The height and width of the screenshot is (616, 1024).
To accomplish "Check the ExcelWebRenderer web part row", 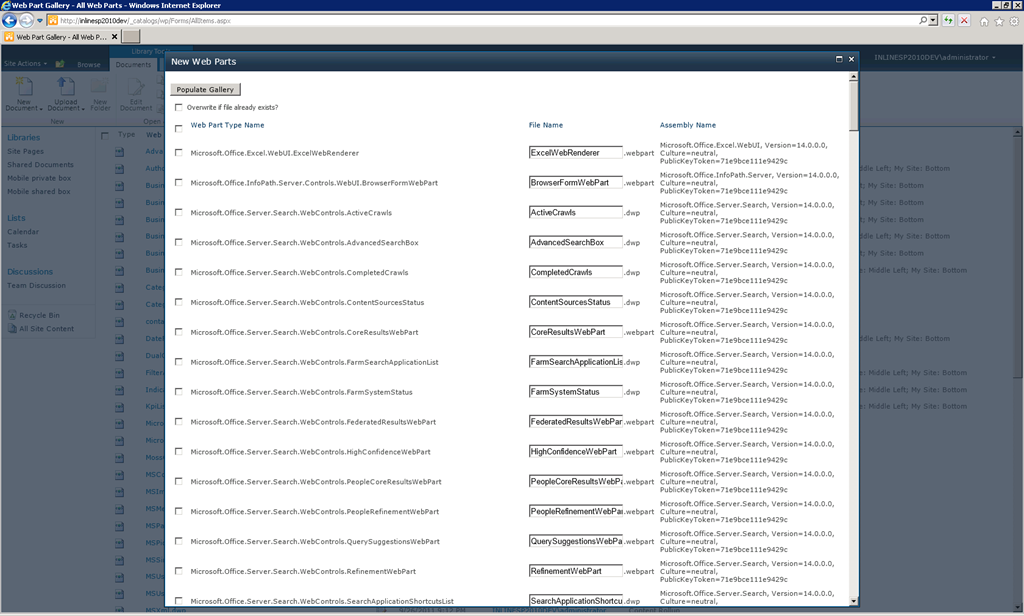I will click(x=178, y=153).
